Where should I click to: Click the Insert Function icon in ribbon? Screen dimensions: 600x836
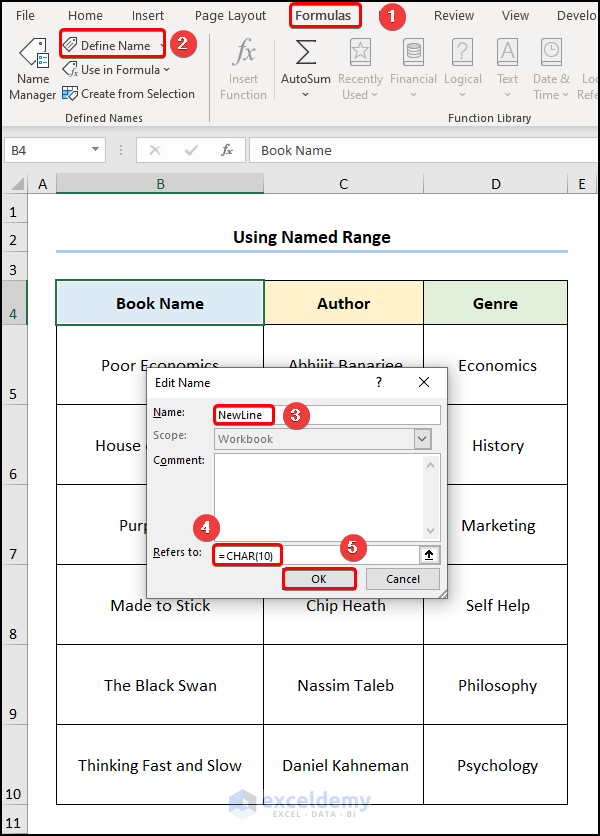(243, 68)
